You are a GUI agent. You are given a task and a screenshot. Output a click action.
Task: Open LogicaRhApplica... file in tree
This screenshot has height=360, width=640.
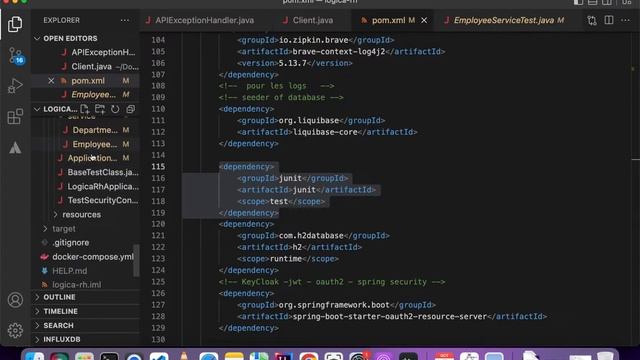(103, 187)
